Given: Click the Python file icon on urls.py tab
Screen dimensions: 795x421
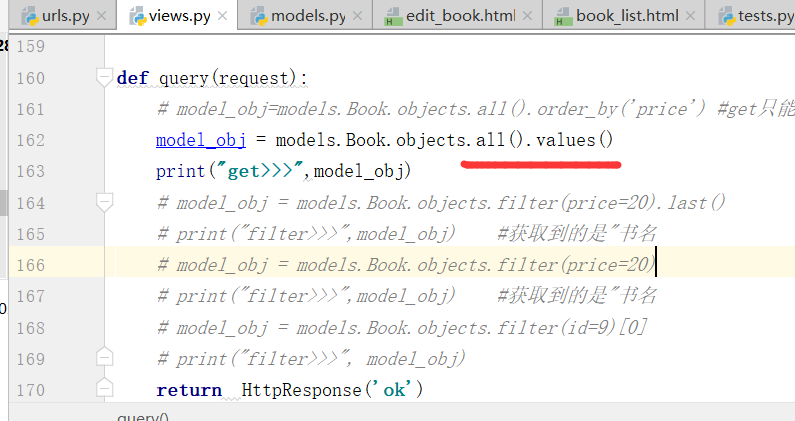Looking at the screenshot, I should [30, 16].
